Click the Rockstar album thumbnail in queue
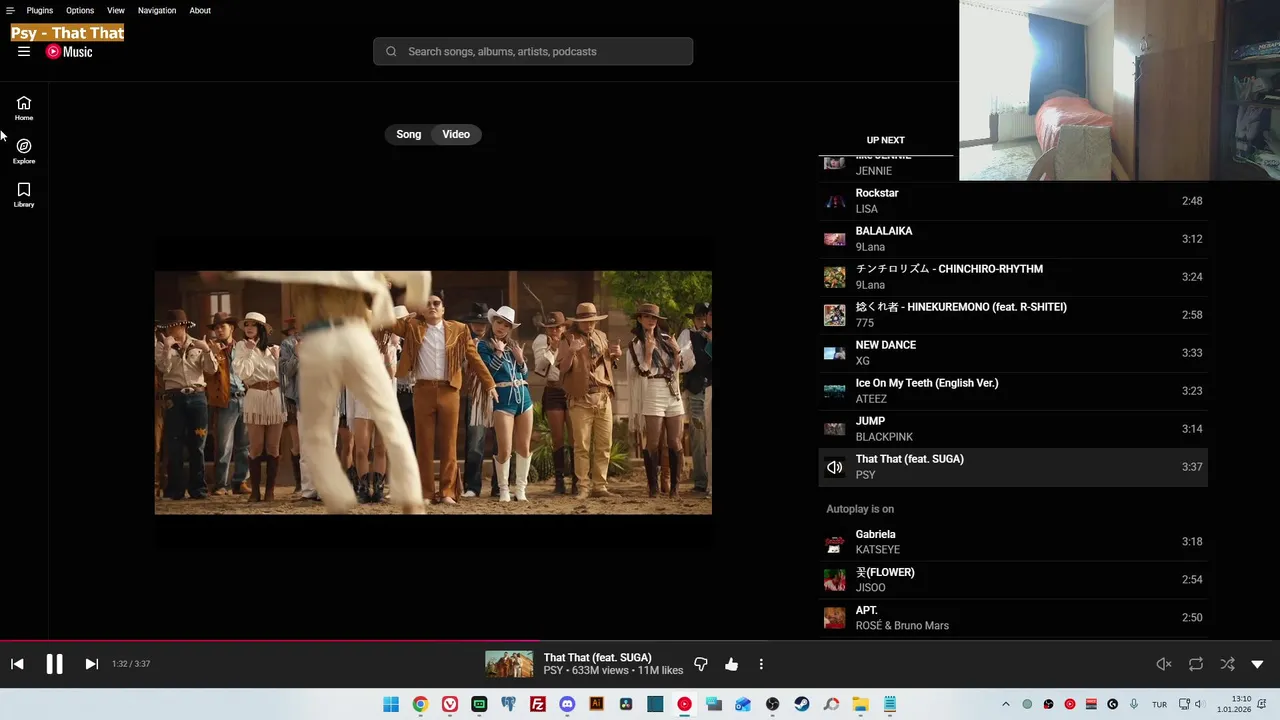 [834, 201]
